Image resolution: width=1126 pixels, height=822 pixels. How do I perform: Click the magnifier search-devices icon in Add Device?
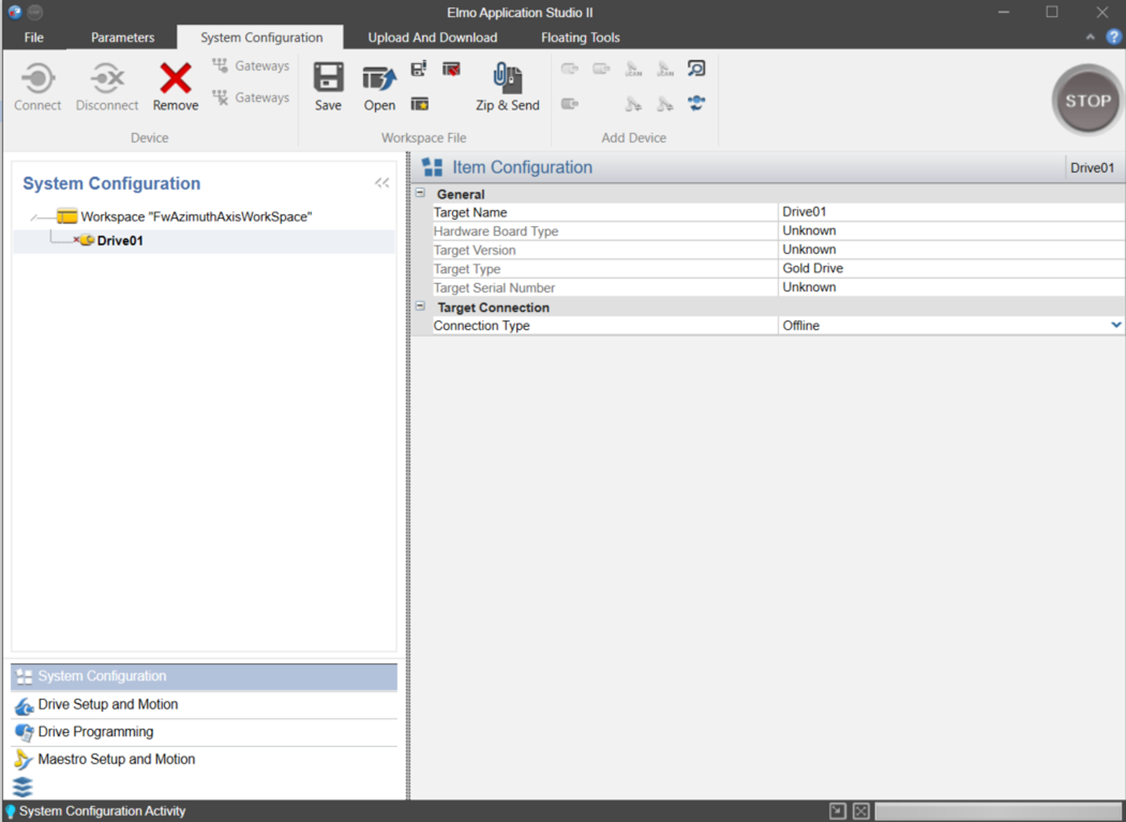pos(697,69)
